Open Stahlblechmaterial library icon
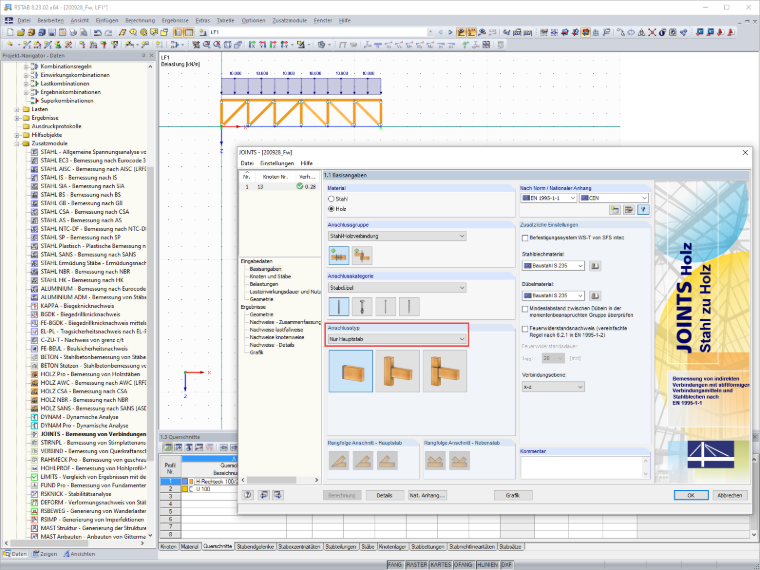Image resolution: width=760 pixels, height=570 pixels. (x=595, y=266)
